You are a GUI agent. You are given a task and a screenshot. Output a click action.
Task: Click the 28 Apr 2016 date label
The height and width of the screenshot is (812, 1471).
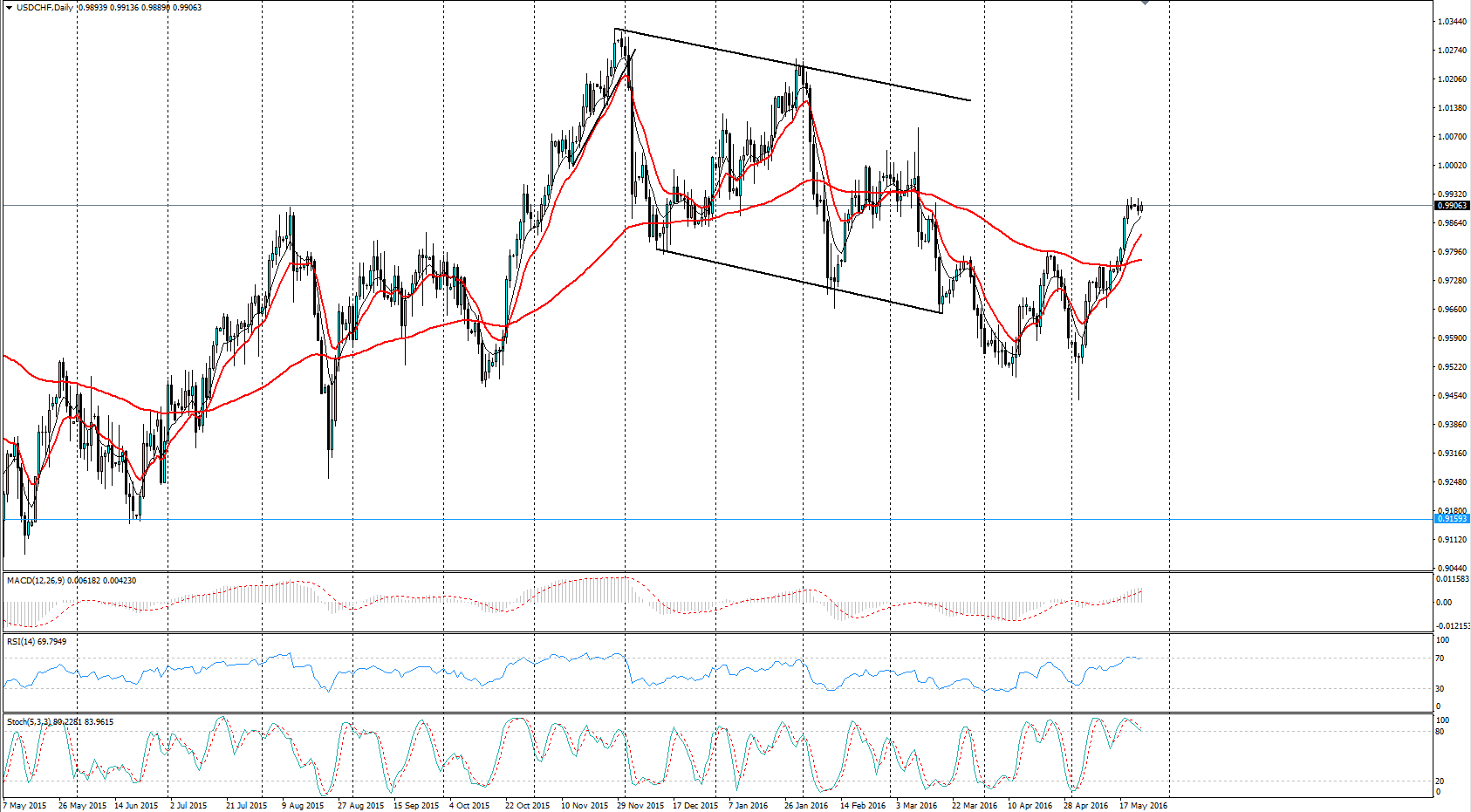point(1085,805)
